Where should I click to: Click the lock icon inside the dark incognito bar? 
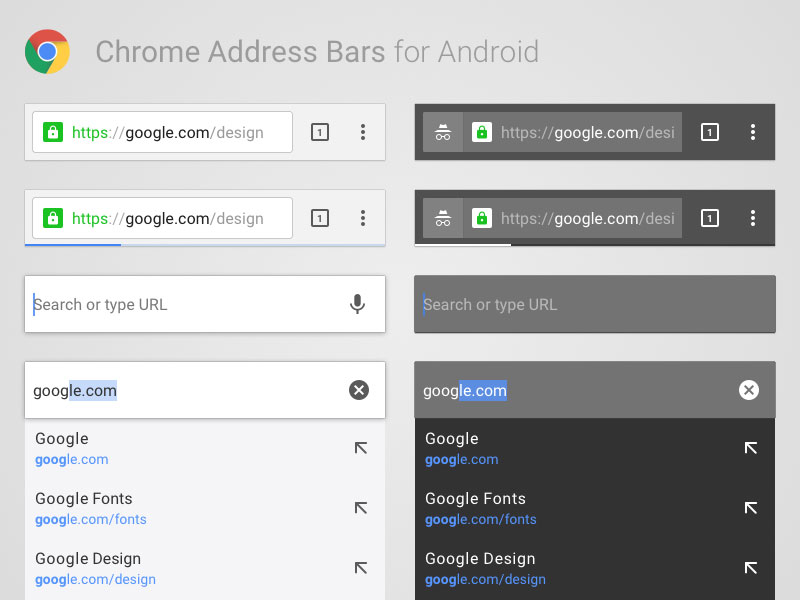pos(482,131)
